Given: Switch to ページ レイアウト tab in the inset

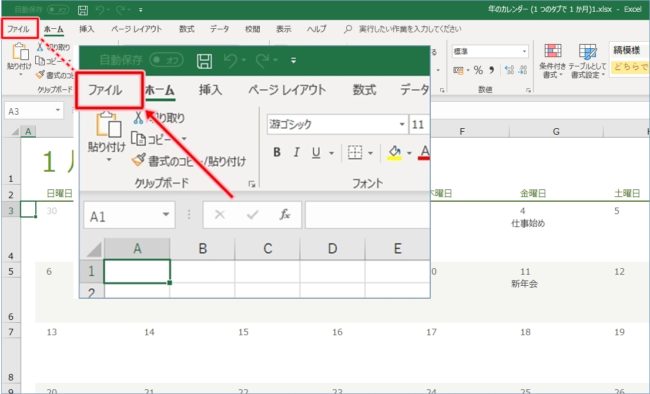Looking at the screenshot, I should click(x=286, y=90).
